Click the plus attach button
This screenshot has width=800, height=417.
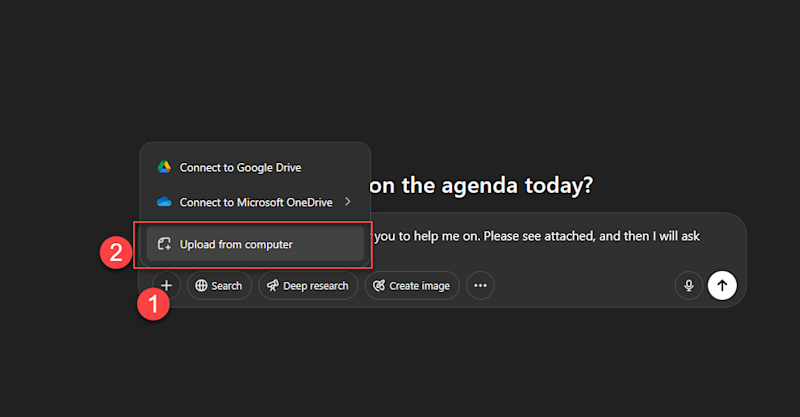[166, 285]
